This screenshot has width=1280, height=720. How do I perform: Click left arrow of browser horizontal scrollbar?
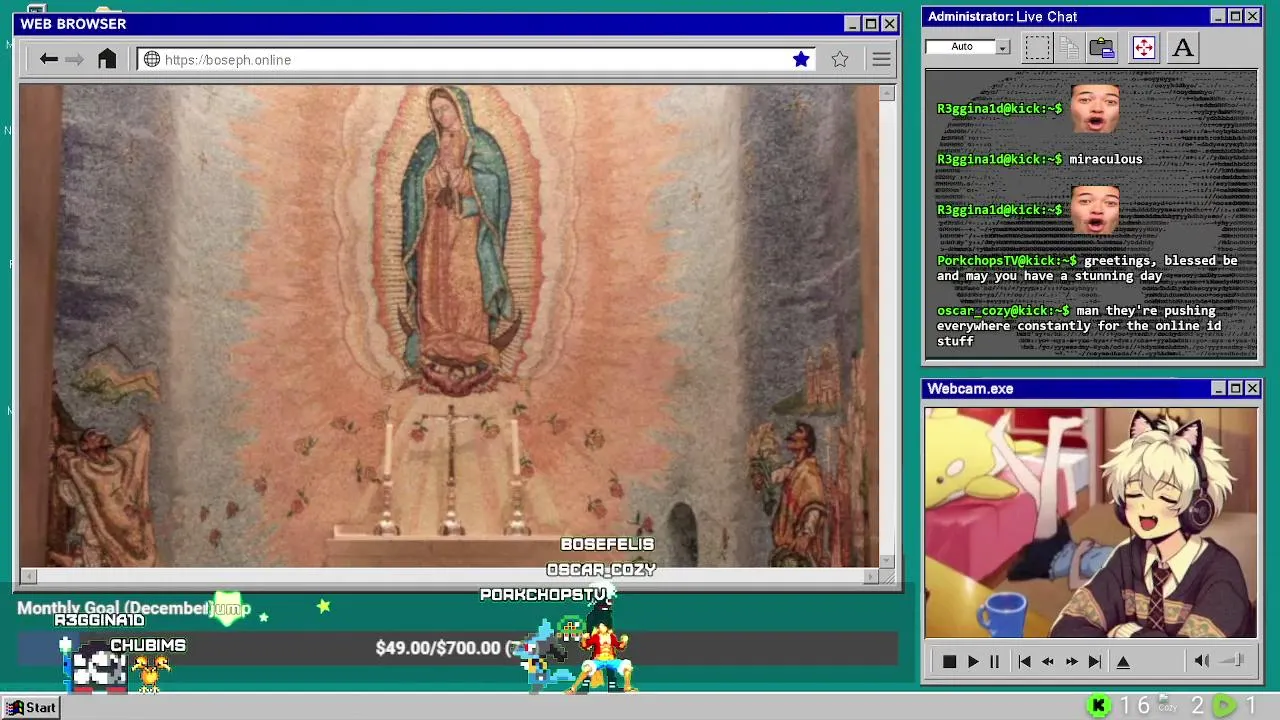[28, 576]
